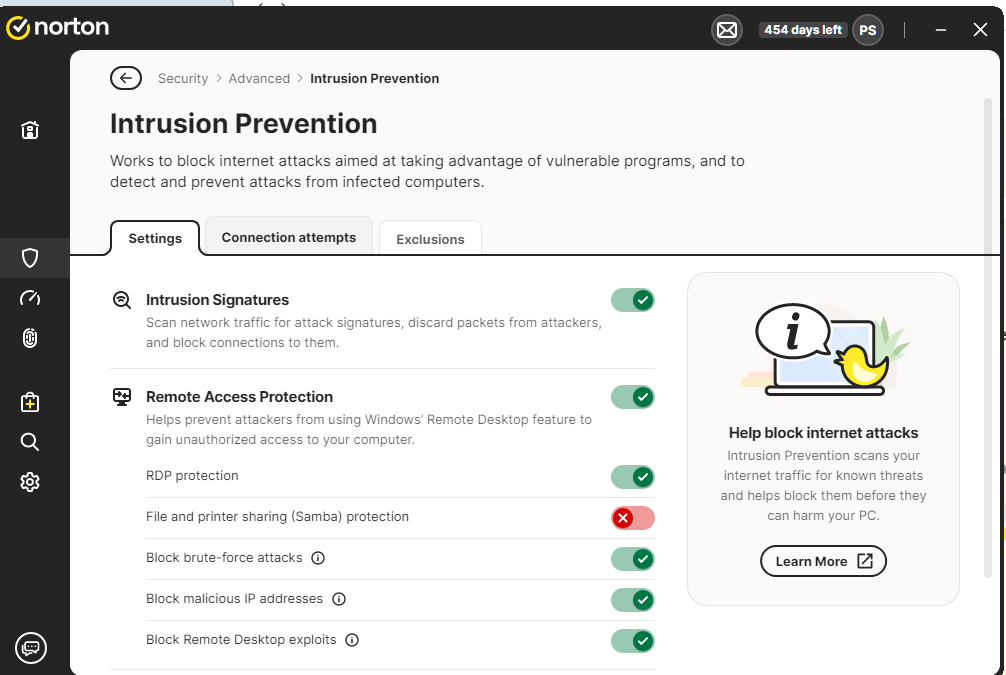Close the Norton window

click(x=980, y=30)
